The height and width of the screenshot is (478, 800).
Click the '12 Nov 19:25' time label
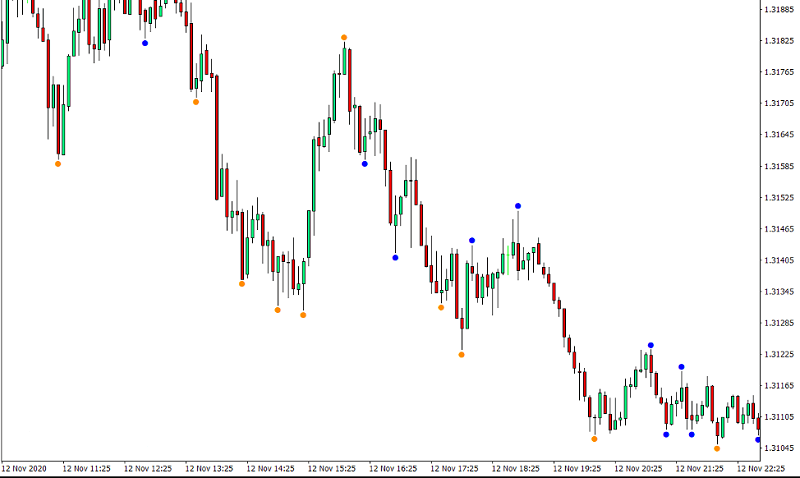(577, 468)
